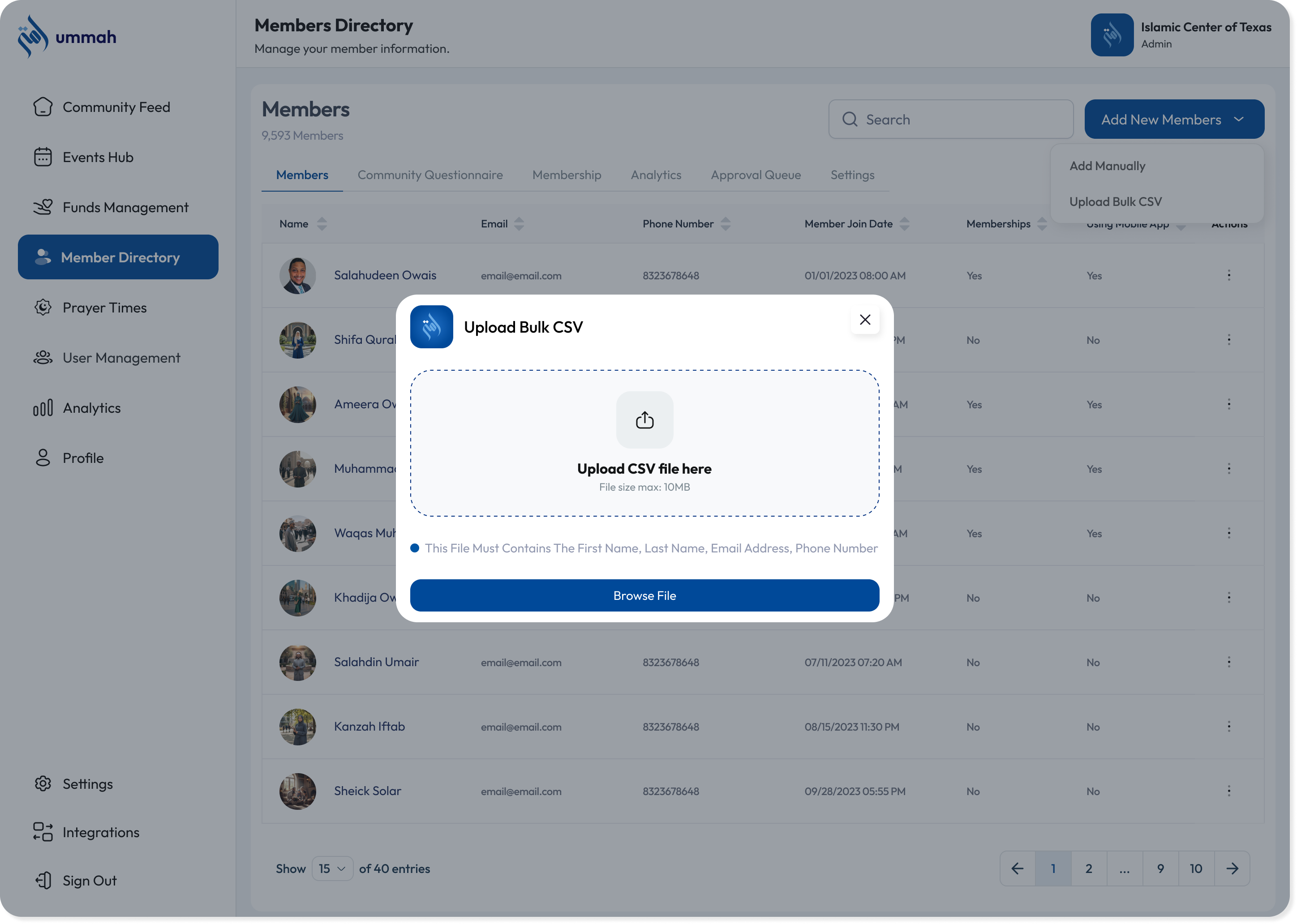1297x924 pixels.
Task: Go to page 2
Action: [x=1089, y=868]
